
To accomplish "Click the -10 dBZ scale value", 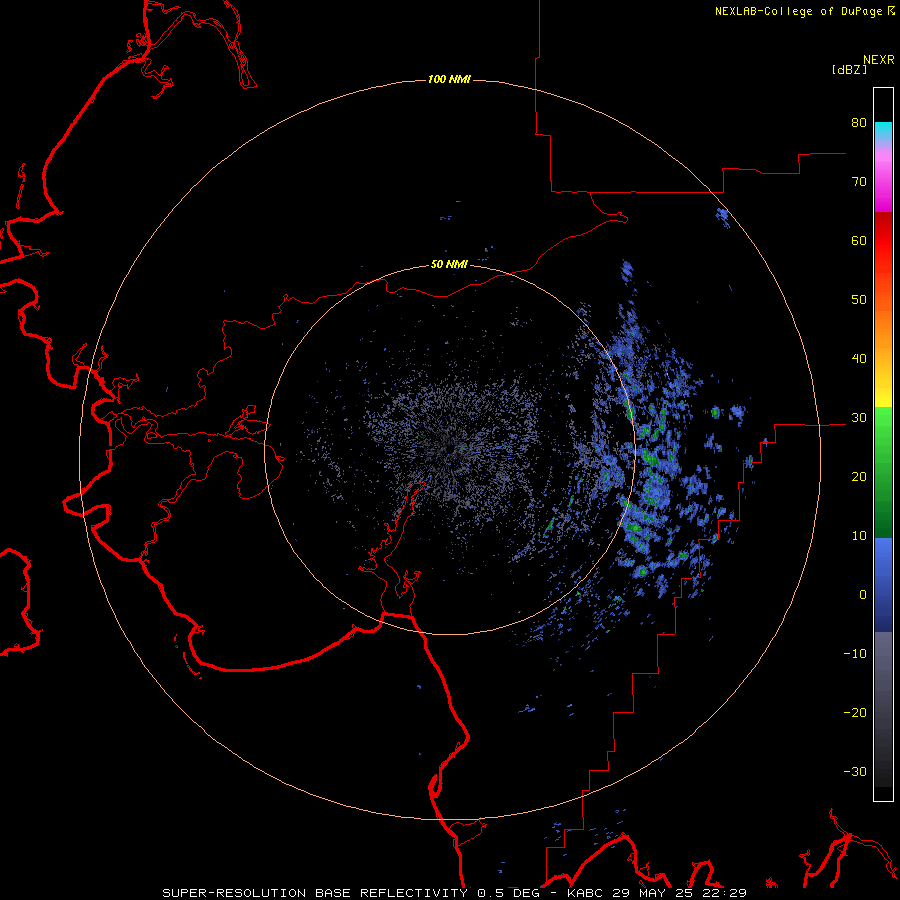I will pos(855,654).
